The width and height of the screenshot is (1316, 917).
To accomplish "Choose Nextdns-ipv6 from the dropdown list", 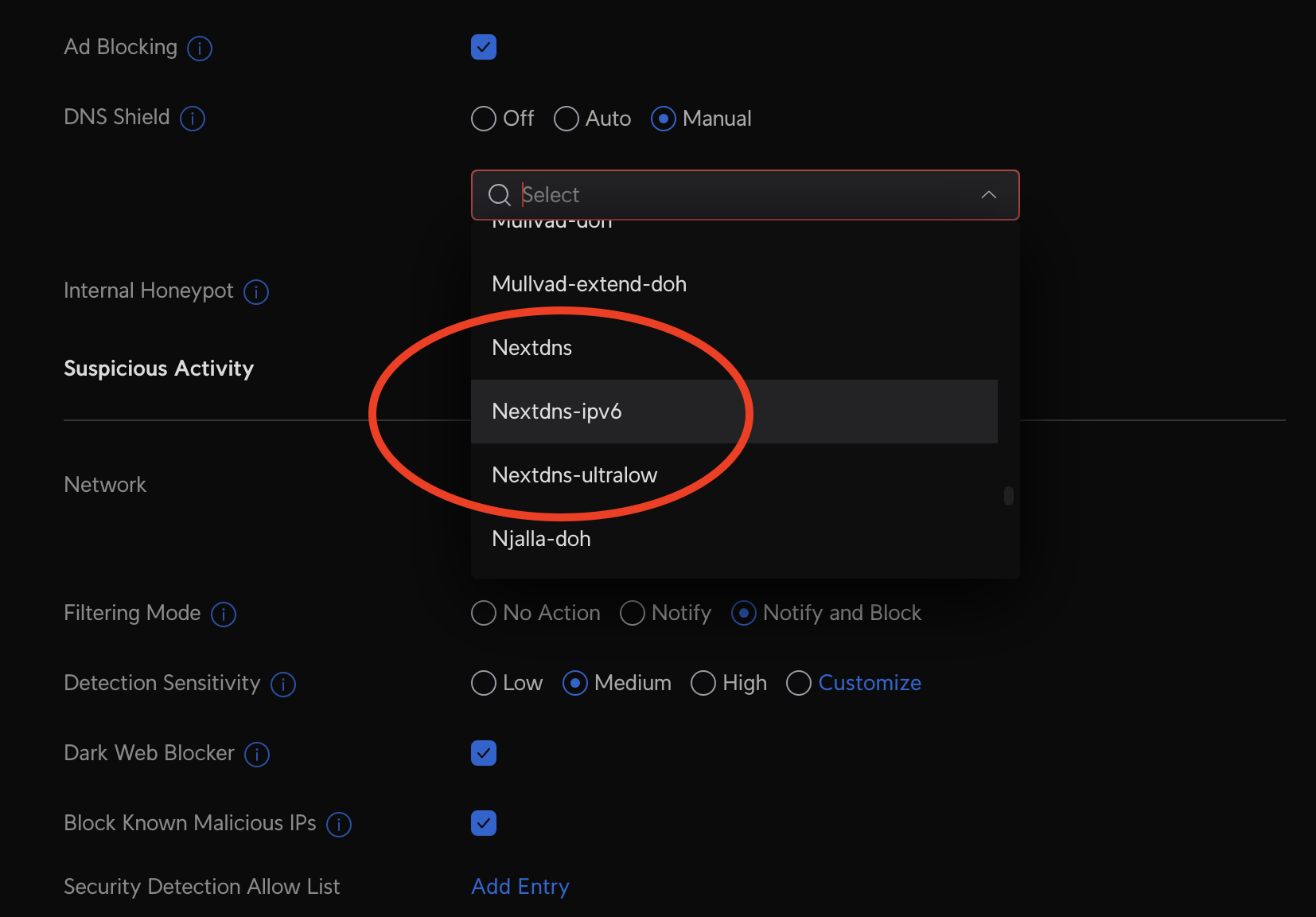I will (x=557, y=412).
